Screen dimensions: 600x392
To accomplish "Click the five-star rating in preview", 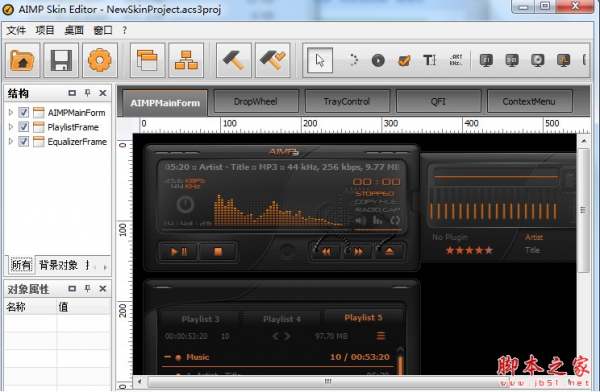I will point(469,250).
